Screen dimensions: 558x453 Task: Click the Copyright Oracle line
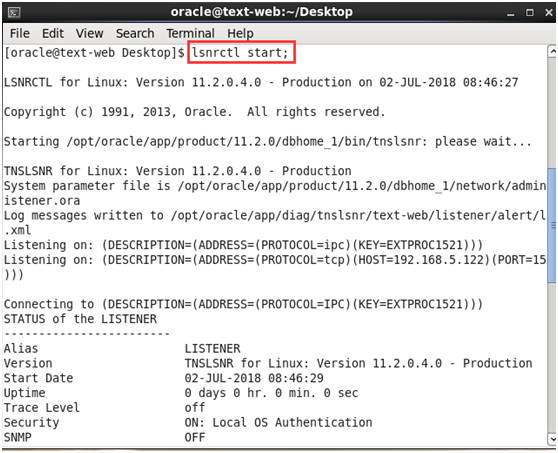point(194,112)
